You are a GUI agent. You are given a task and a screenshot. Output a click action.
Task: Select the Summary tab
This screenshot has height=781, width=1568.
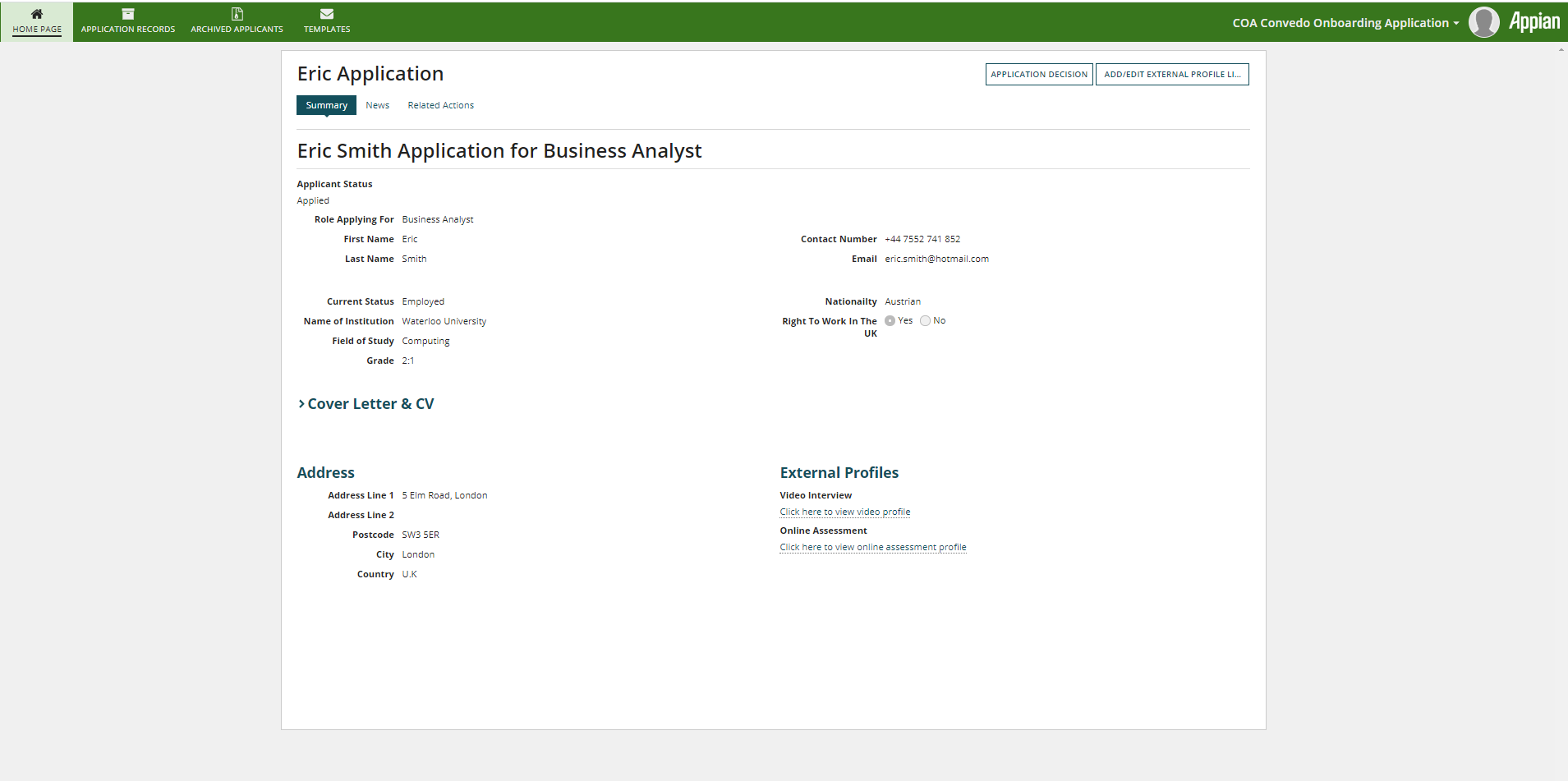(x=326, y=105)
